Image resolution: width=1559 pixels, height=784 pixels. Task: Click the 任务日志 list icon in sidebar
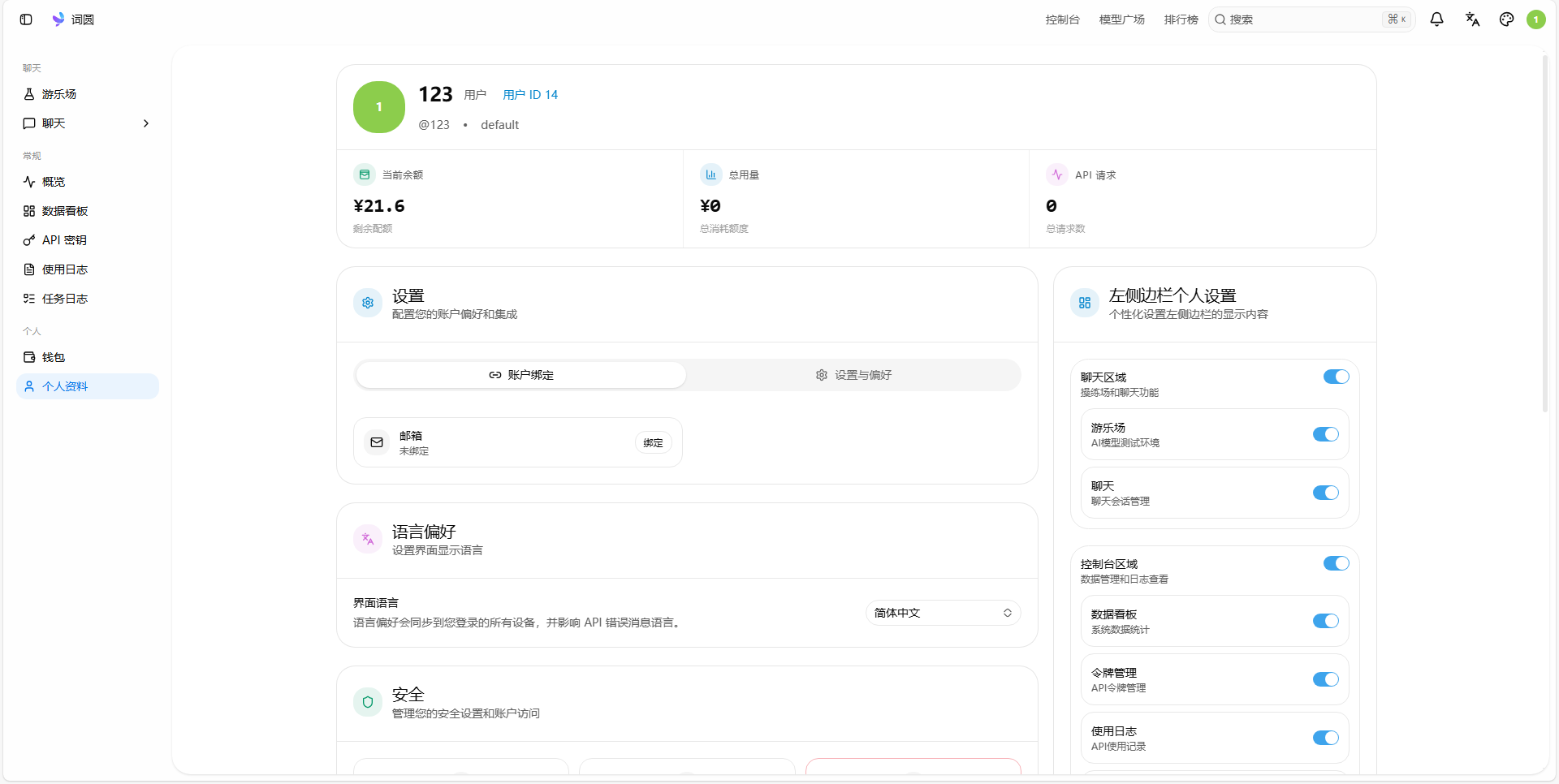click(29, 299)
